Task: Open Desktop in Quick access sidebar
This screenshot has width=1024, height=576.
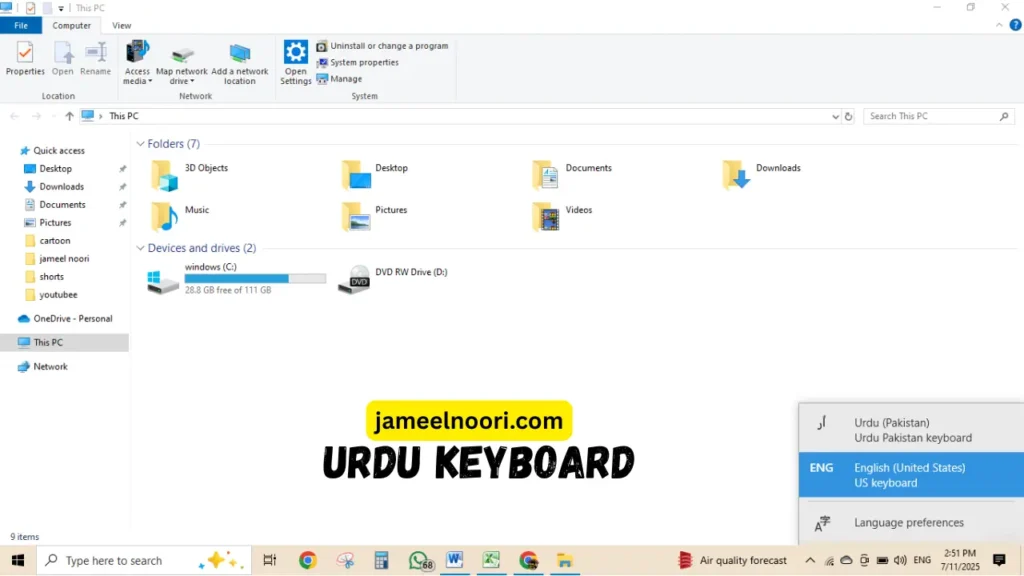Action: point(56,168)
